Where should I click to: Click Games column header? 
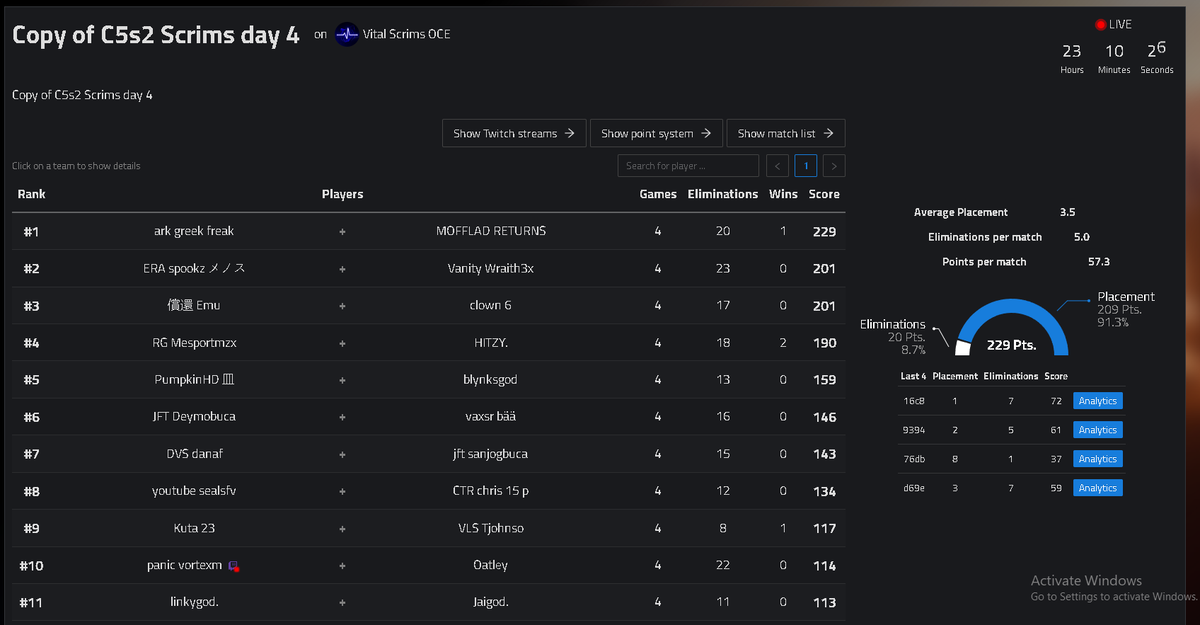coord(658,194)
